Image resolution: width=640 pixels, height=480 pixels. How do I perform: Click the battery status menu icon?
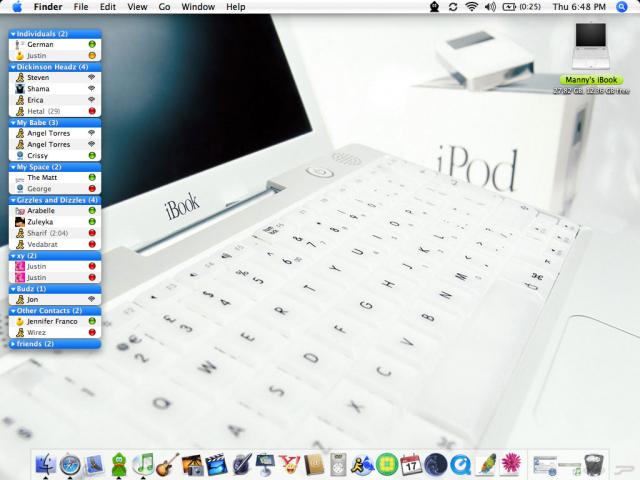(521, 7)
